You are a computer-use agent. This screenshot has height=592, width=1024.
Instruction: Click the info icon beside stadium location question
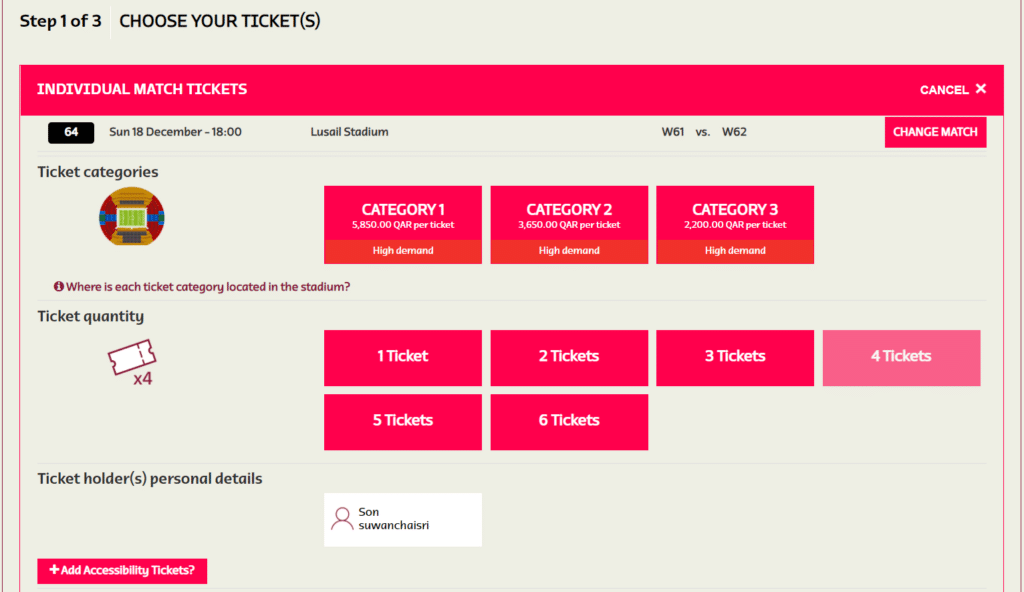pyautogui.click(x=59, y=286)
